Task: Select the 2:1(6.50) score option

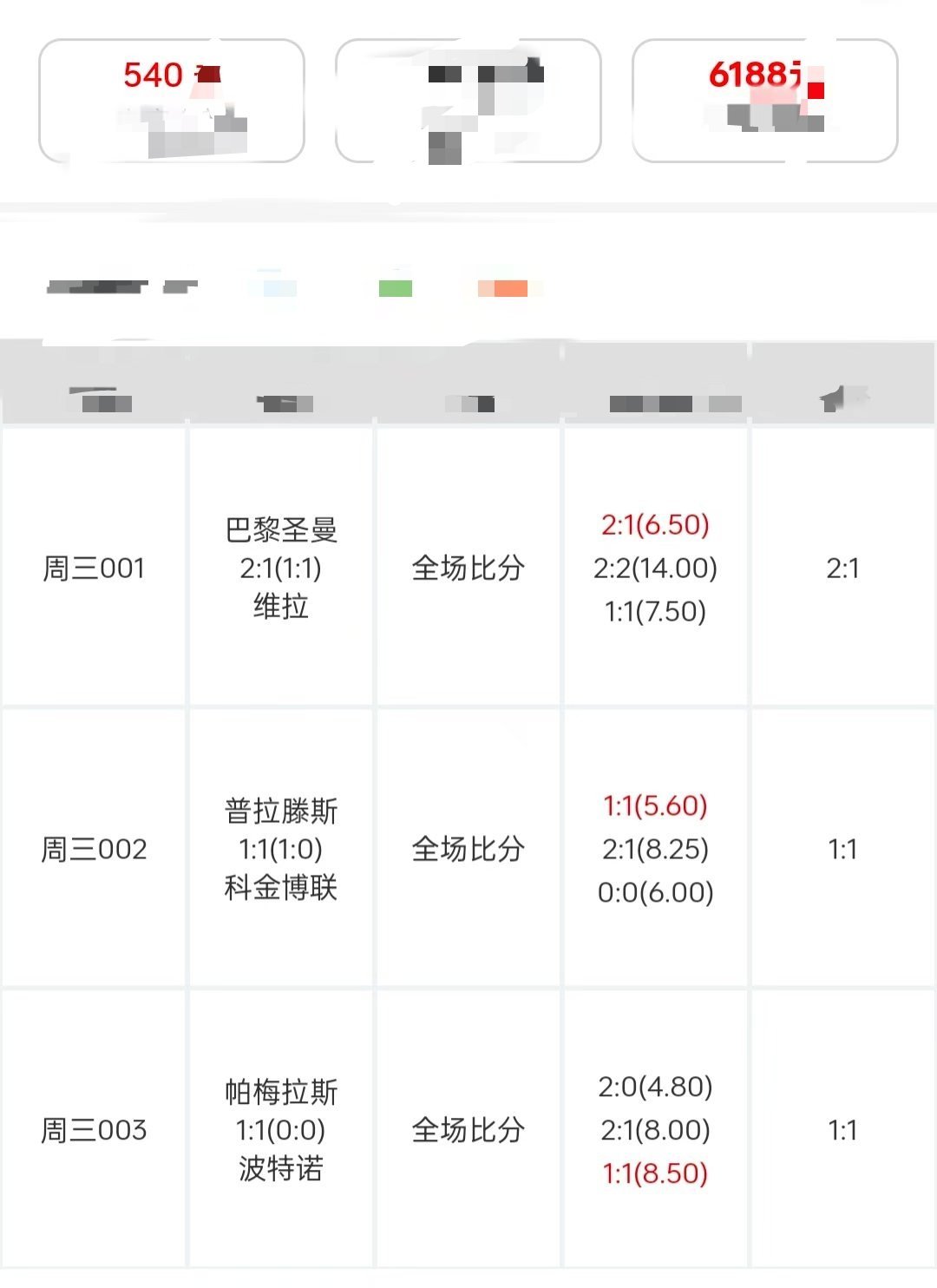Action: click(x=656, y=524)
